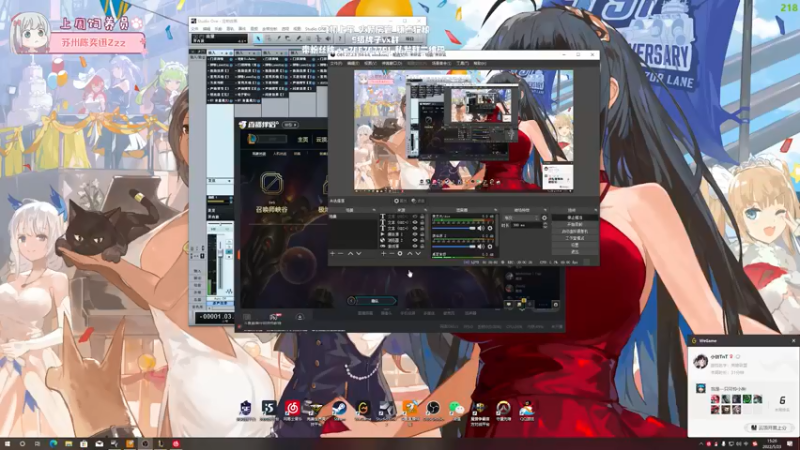The width and height of the screenshot is (800, 450).
Task: Toggle visibility of second text source in OBS
Action: coord(415,222)
